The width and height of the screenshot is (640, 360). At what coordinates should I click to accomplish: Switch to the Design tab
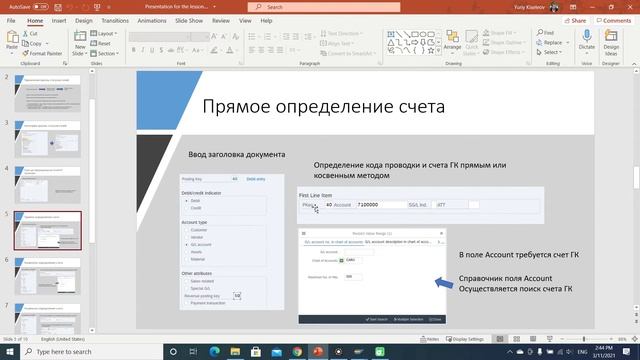84,20
